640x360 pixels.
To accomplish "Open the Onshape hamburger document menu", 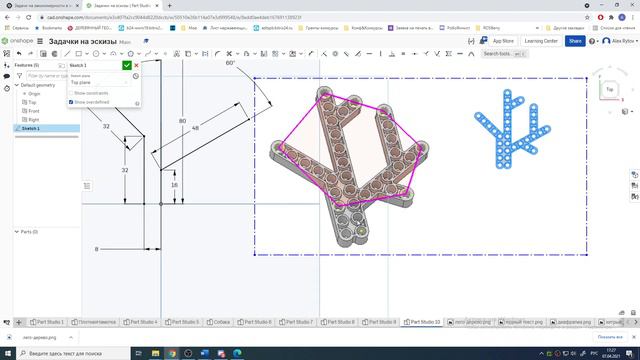I will (40, 41).
